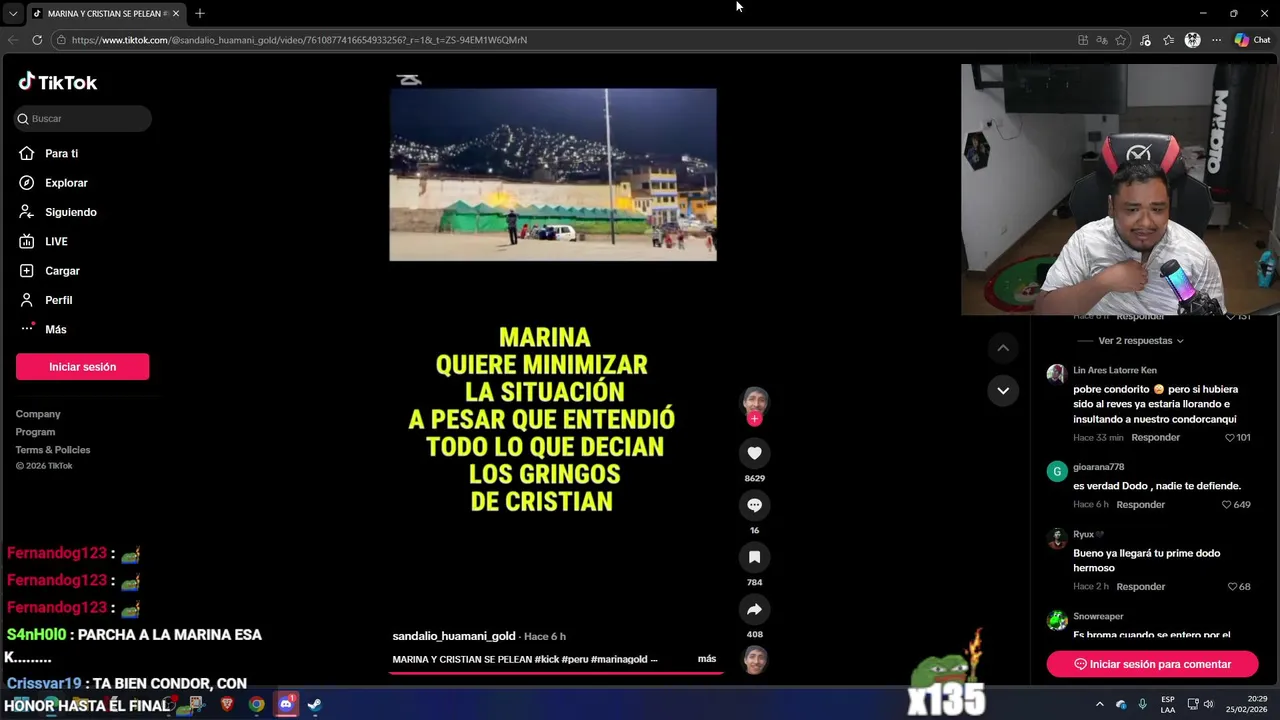The height and width of the screenshot is (720, 1280).
Task: Expand the Company footer link
Action: pyautogui.click(x=38, y=414)
